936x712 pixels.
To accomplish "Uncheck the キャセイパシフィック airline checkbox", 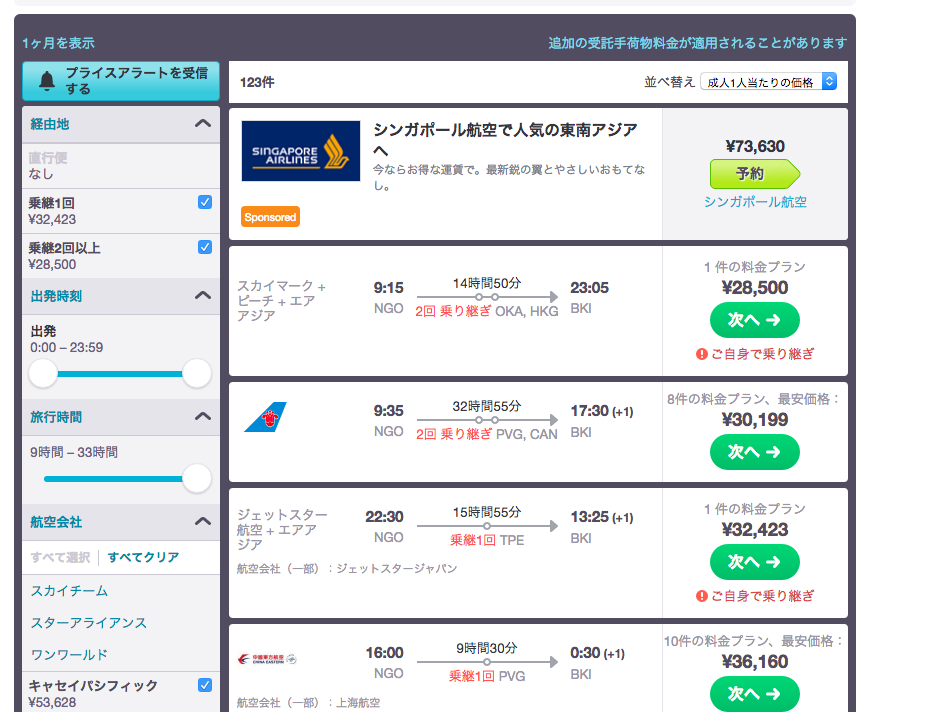I will point(205,685).
